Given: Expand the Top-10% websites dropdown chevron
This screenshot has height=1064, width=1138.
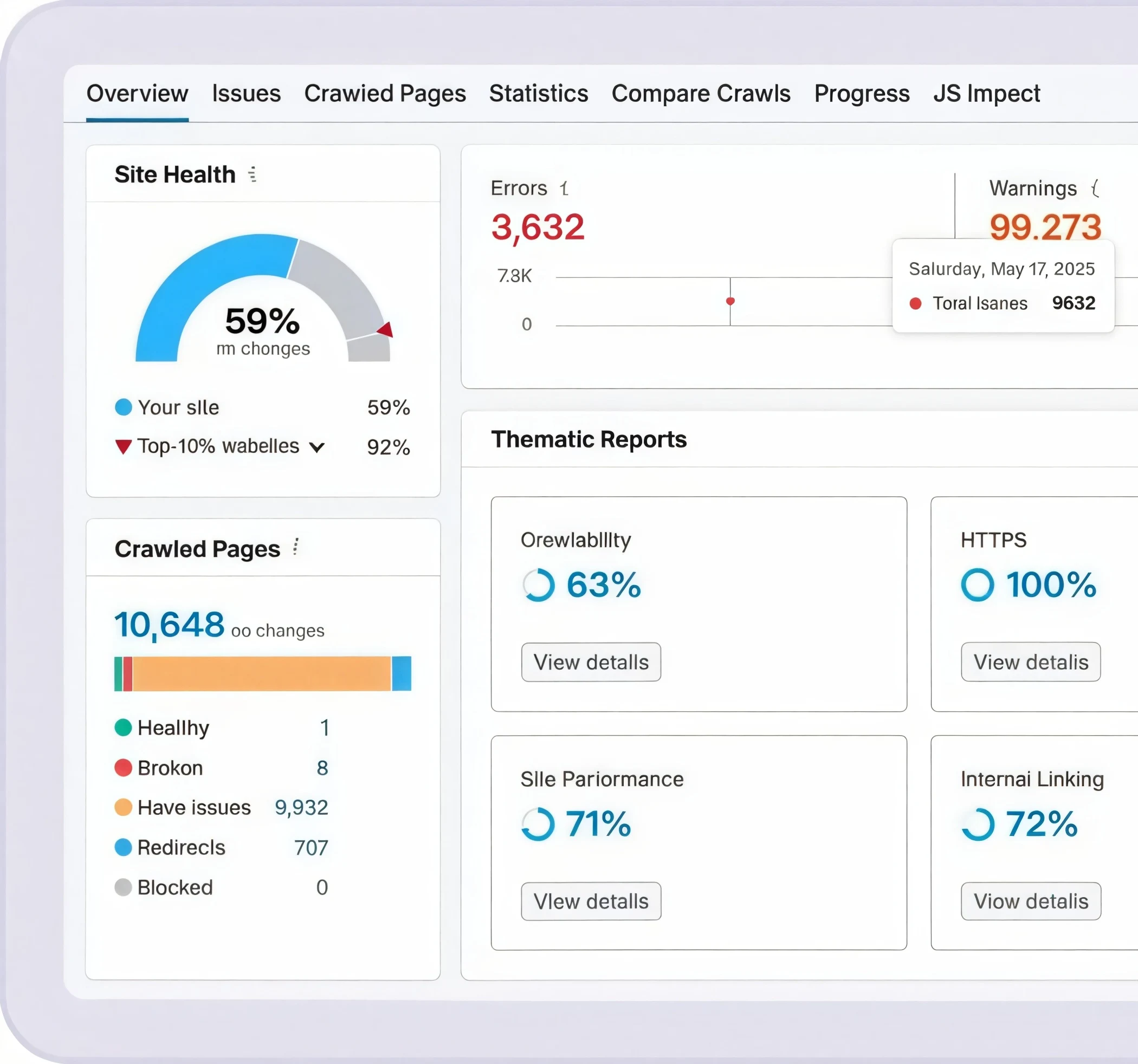Looking at the screenshot, I should point(316,447).
